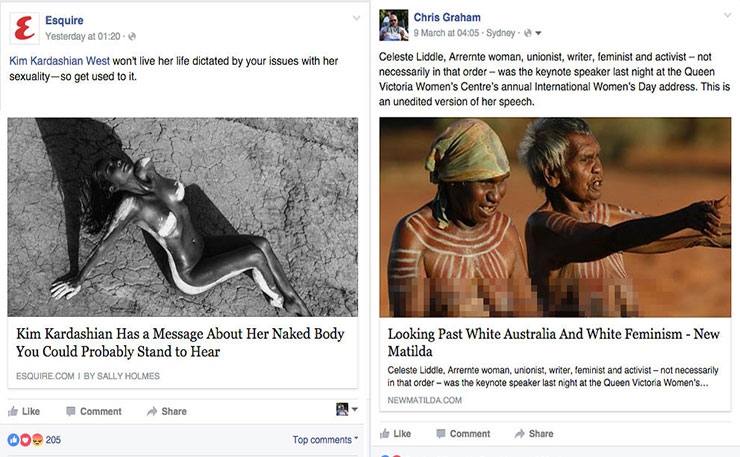Expand Chris Graham post options chevron

(x=727, y=15)
